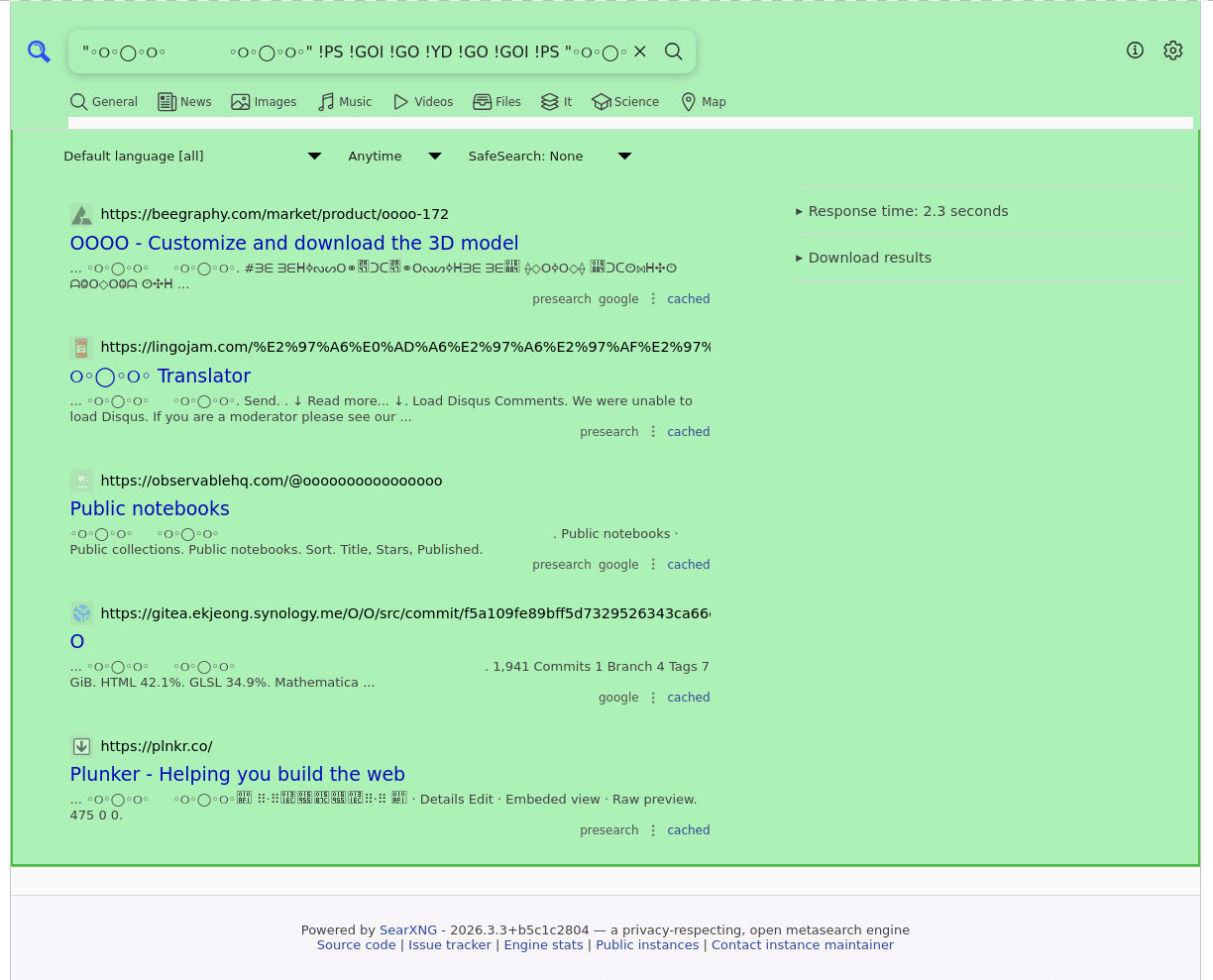Select the Videos category tab
Screen dimensions: 1213x980
[x=423, y=102]
